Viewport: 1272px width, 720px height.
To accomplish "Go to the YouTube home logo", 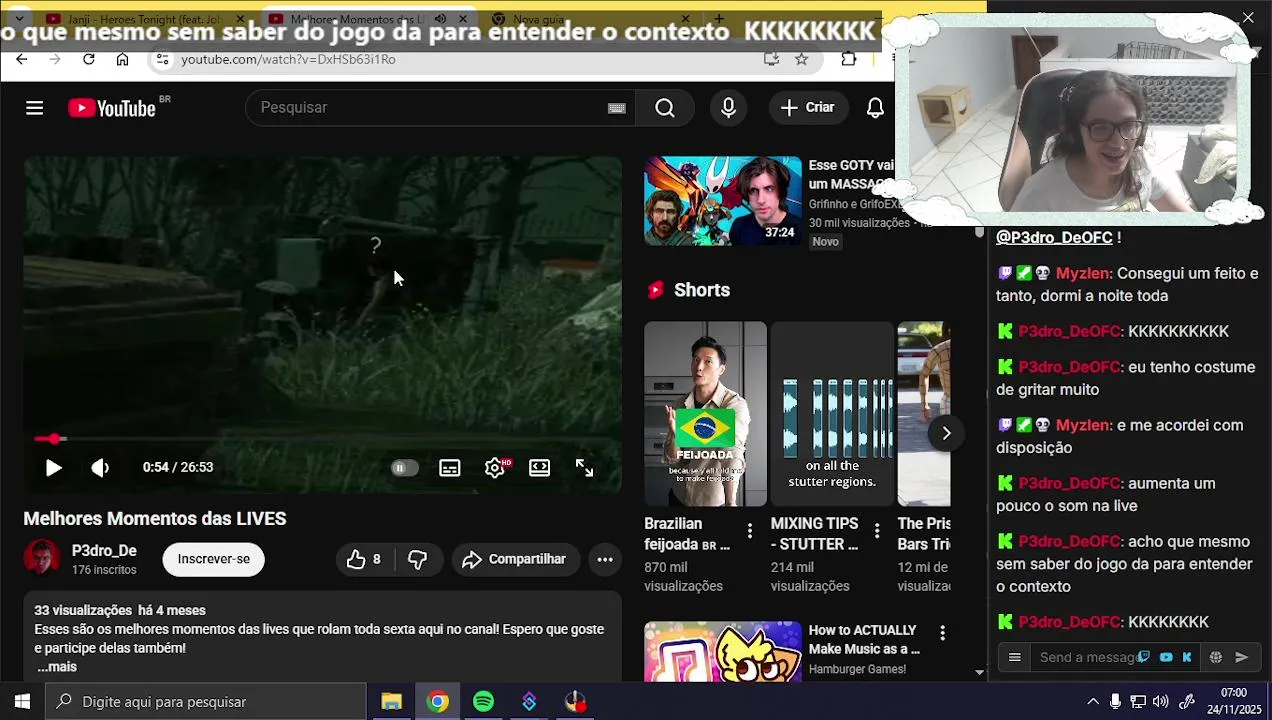I will (x=112, y=108).
